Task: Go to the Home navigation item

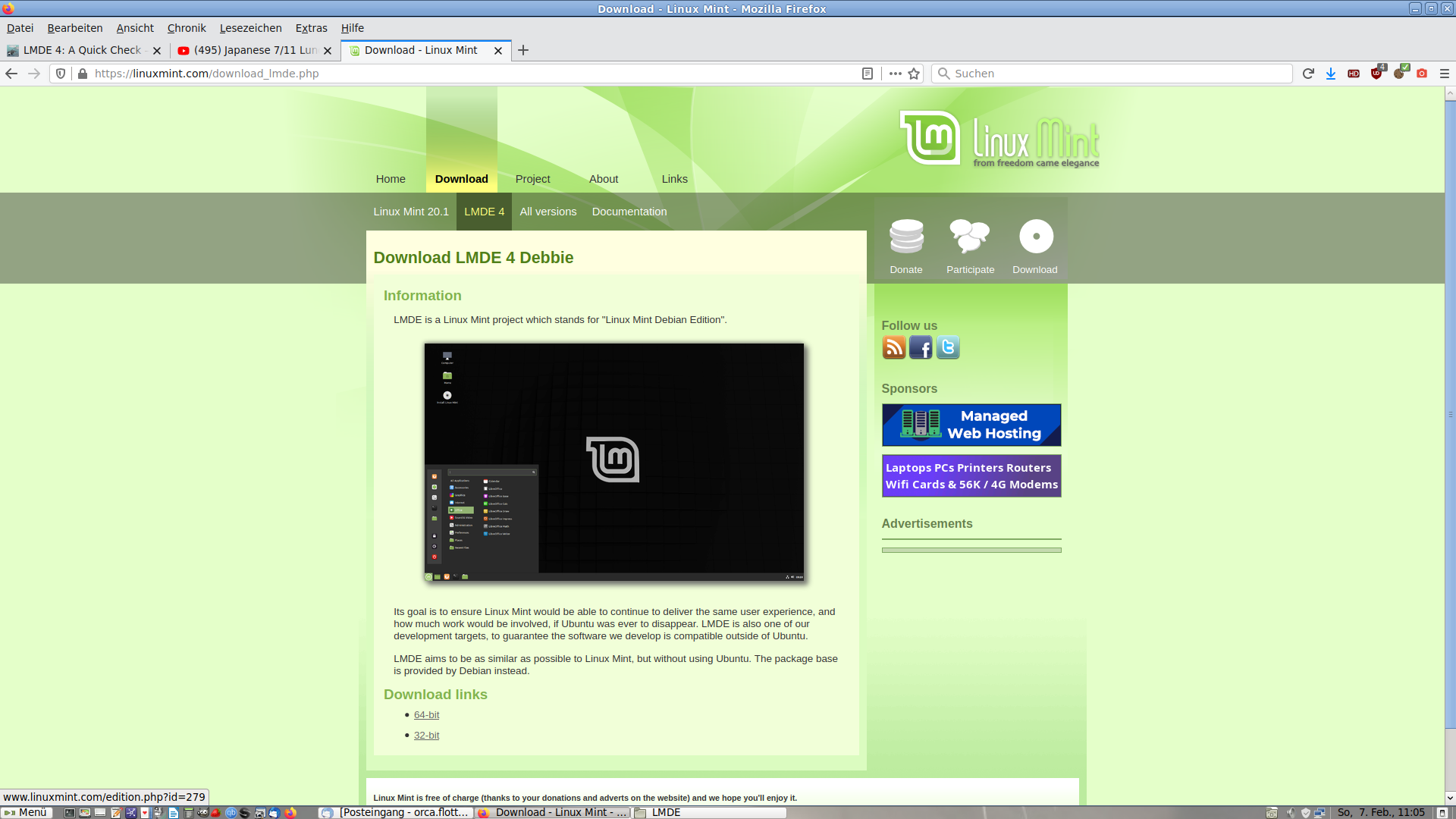Action: click(x=391, y=179)
